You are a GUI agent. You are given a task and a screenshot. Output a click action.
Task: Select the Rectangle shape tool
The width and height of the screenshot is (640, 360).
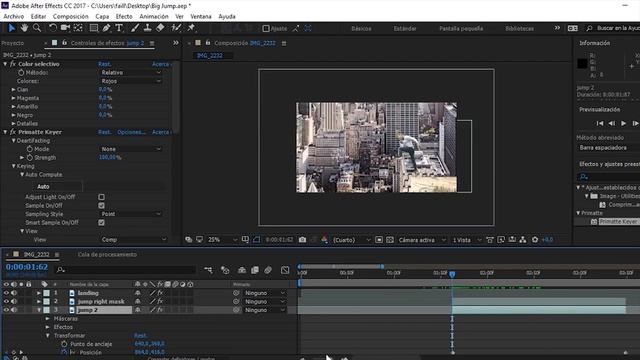93,28
